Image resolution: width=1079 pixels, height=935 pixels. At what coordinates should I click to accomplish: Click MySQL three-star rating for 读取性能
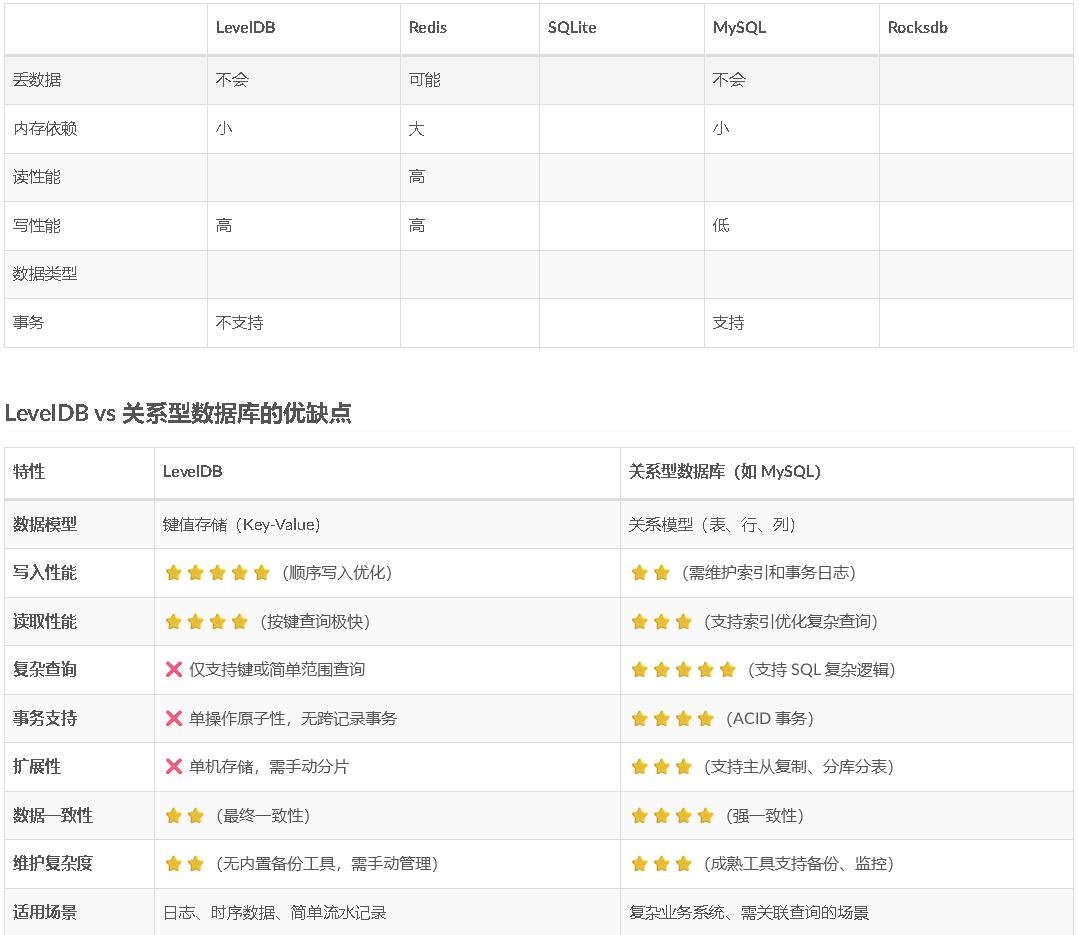click(661, 622)
